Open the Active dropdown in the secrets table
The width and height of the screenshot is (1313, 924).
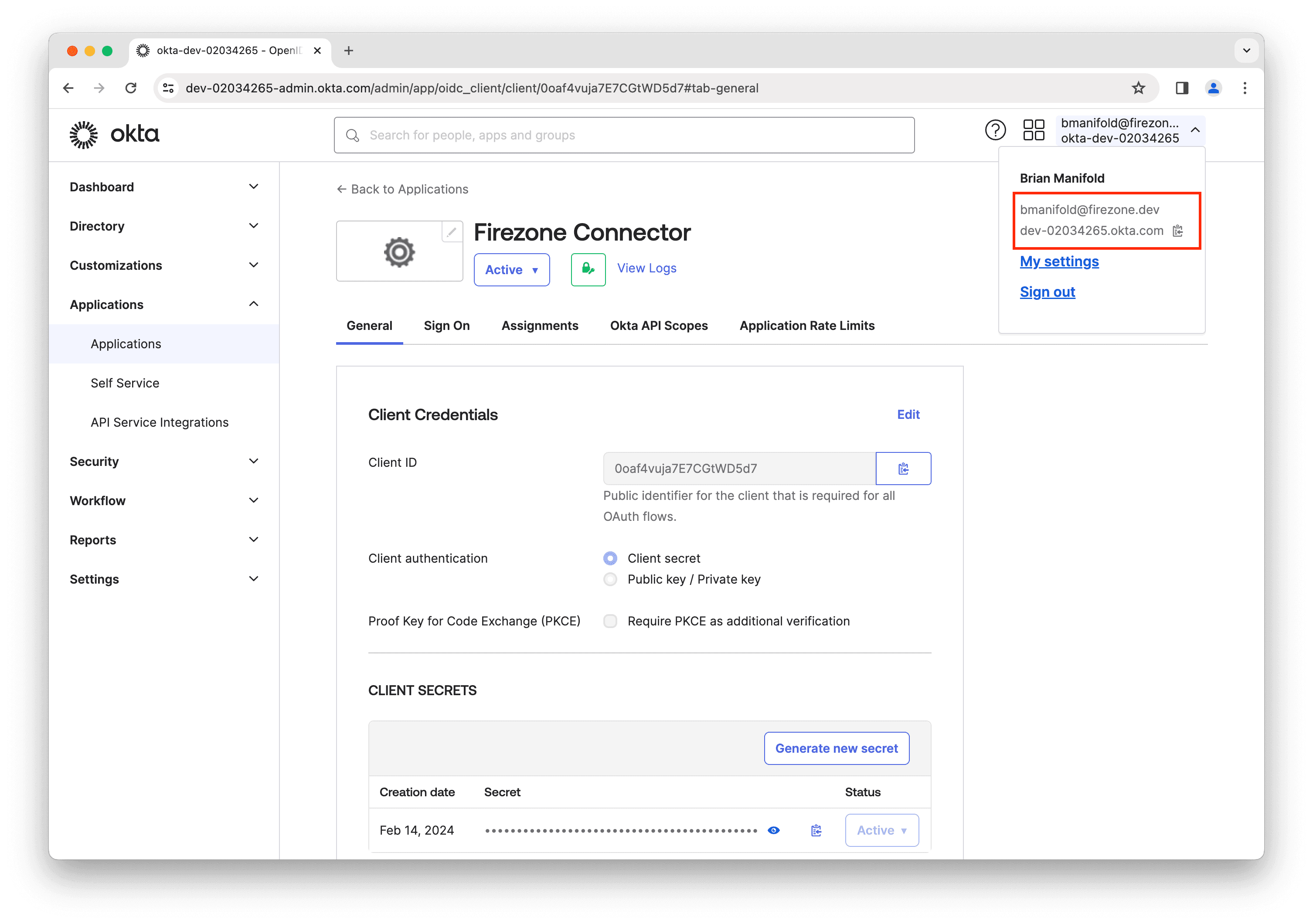pyautogui.click(x=881, y=830)
